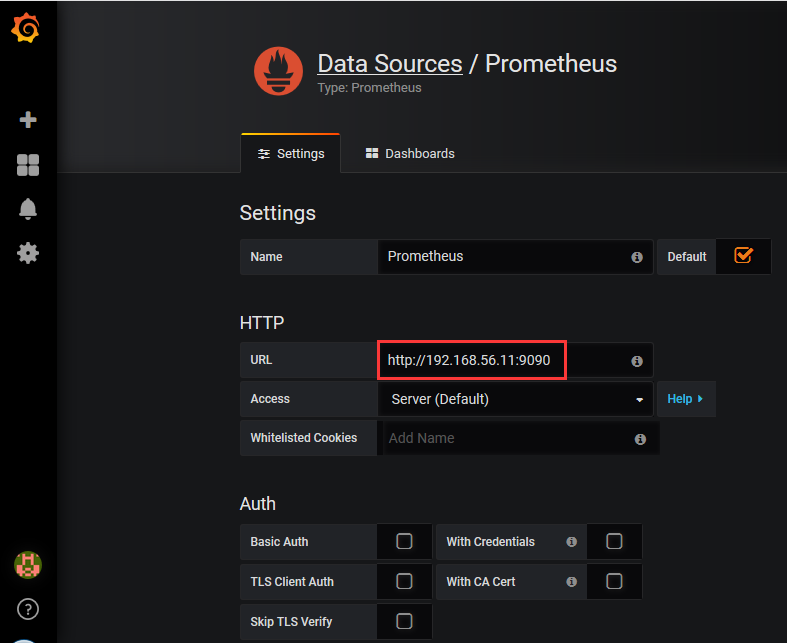Show info tooltip for Name field

[637, 257]
